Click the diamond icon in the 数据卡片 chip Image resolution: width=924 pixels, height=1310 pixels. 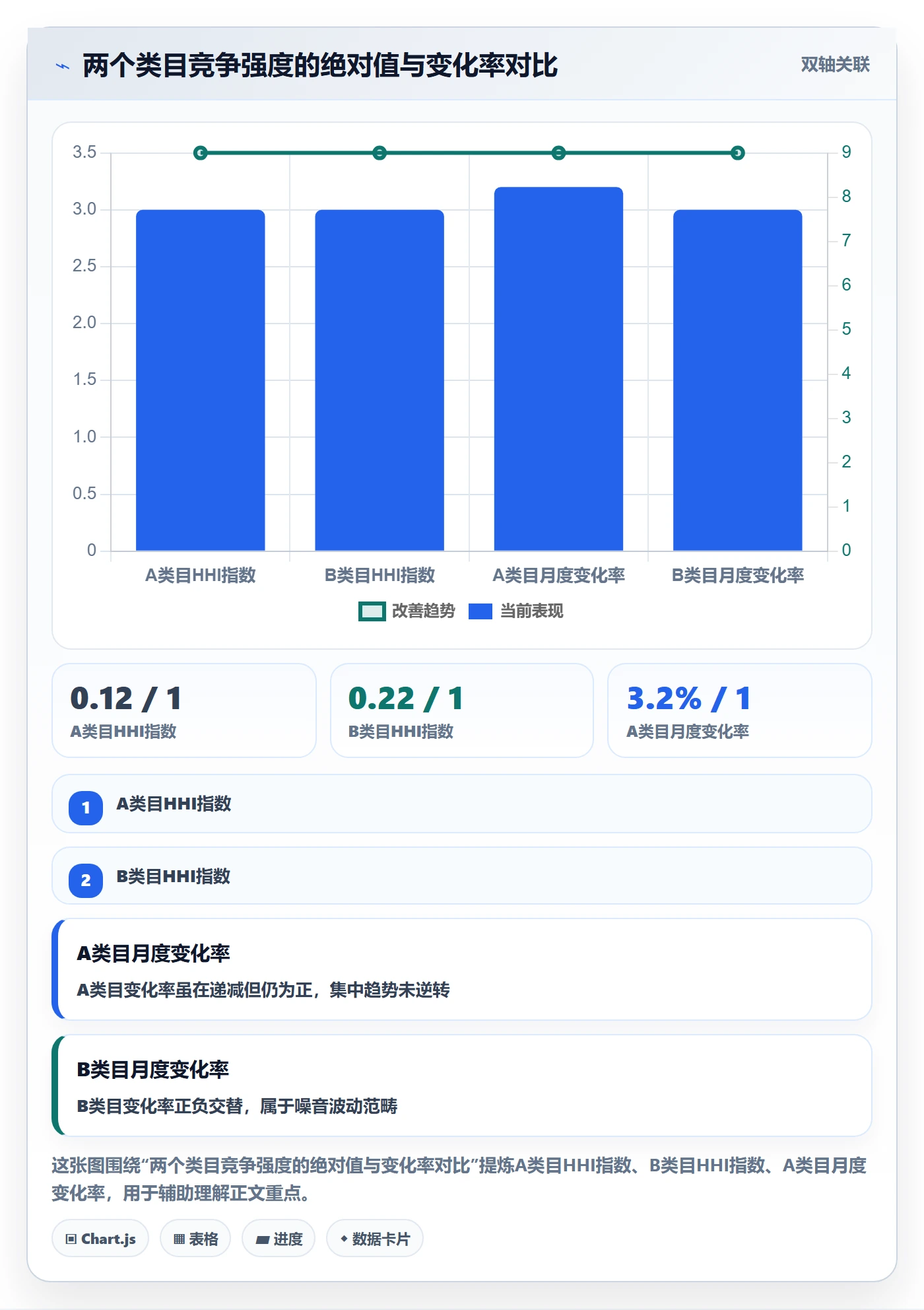tap(344, 1239)
